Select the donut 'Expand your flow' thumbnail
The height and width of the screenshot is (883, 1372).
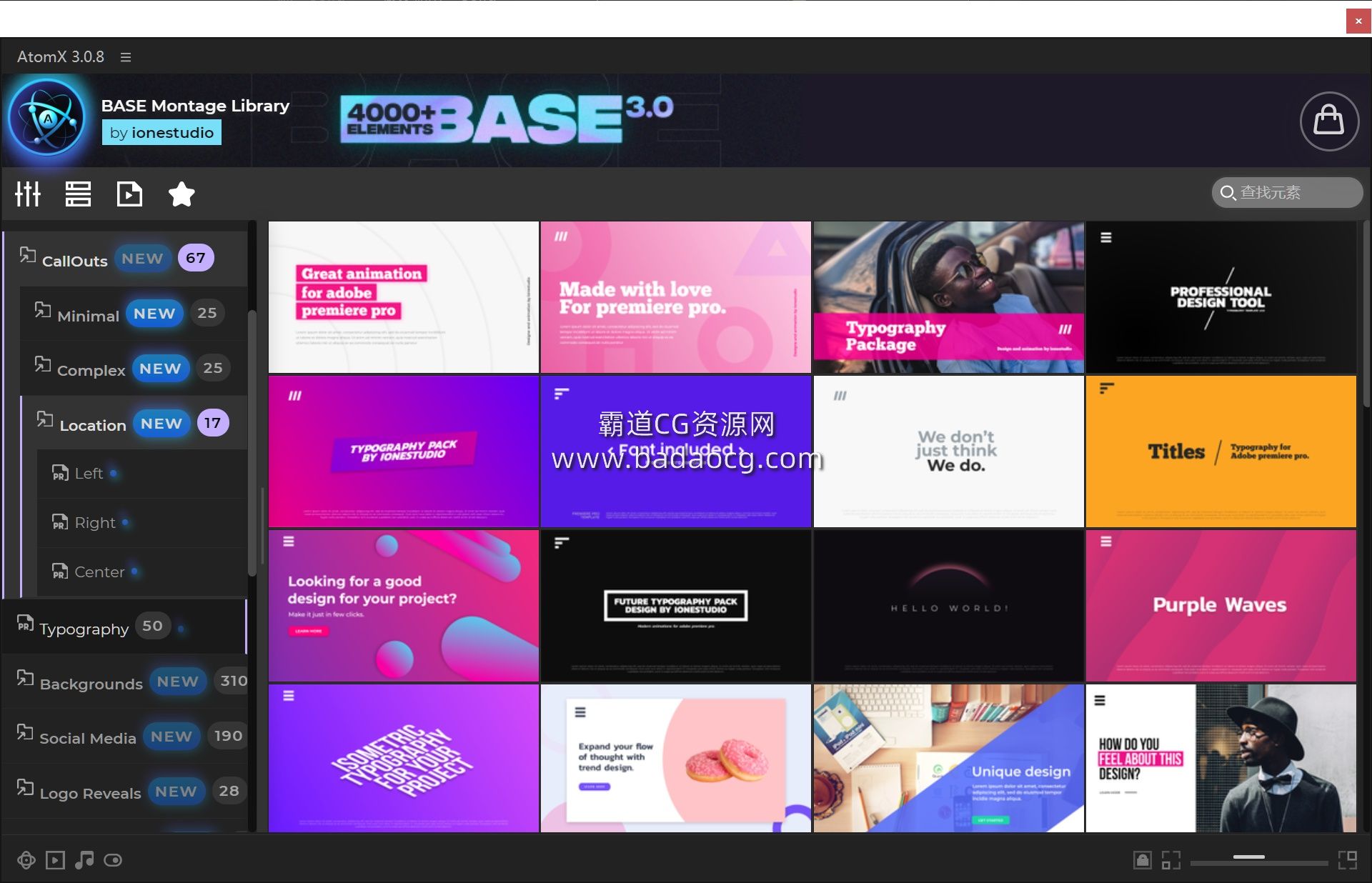coord(676,758)
